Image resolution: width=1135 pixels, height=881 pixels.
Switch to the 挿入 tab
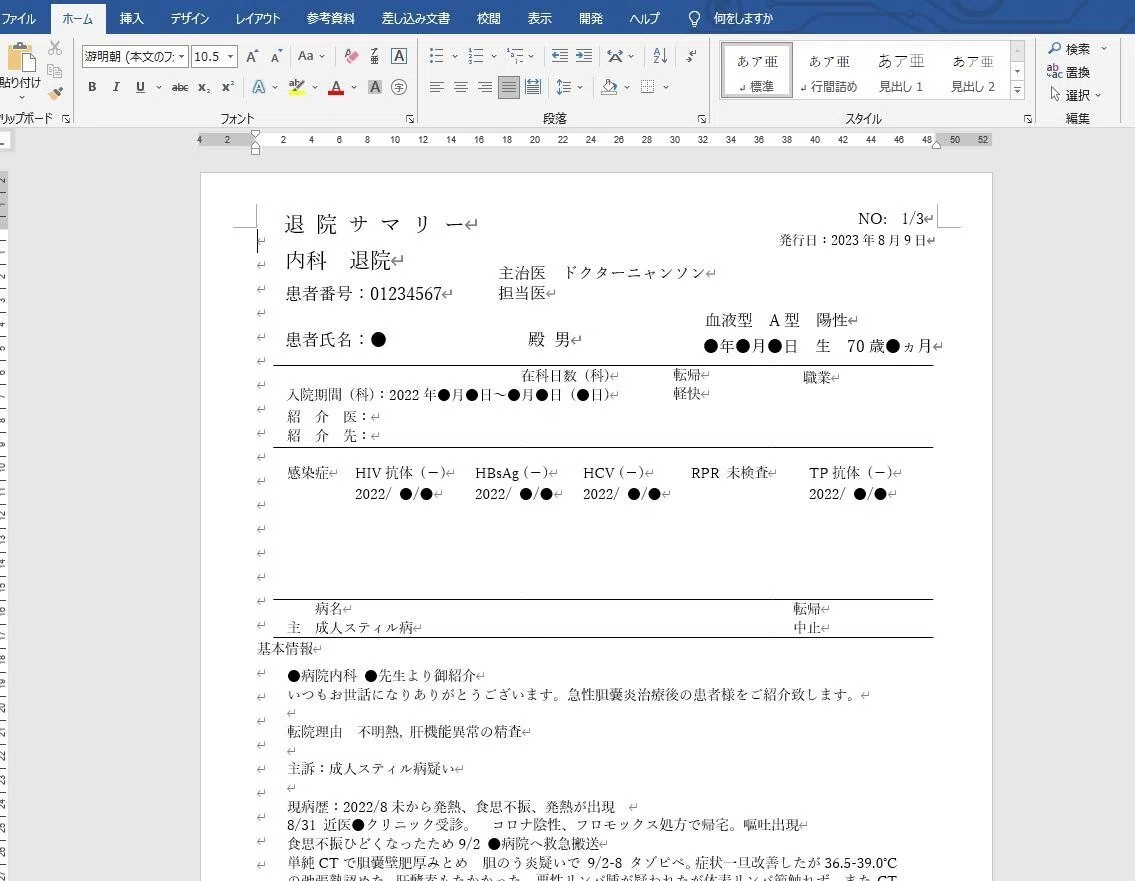pos(131,19)
